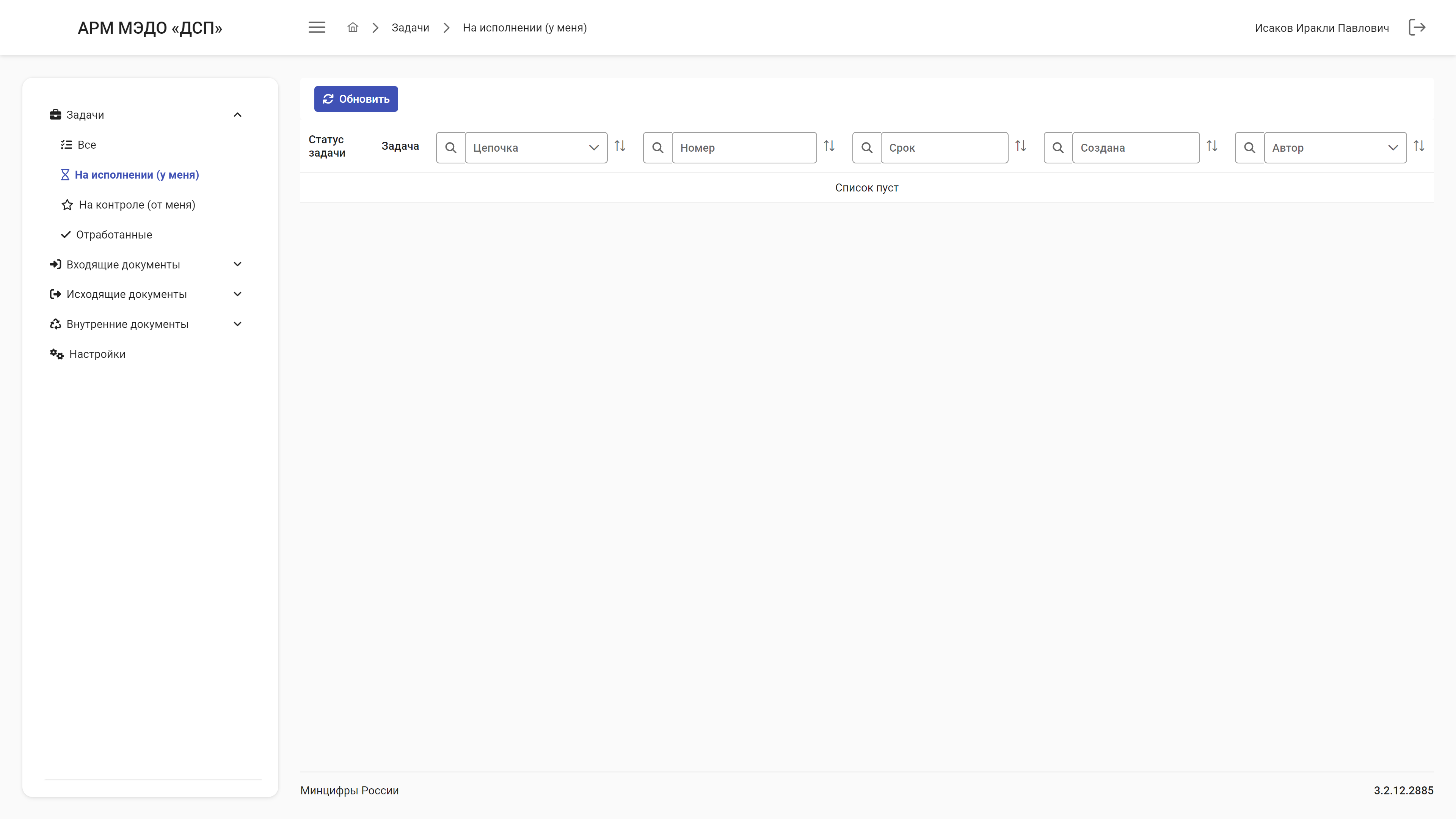Click Минцифры России footer text
Screen dimensions: 1456x819
click(349, 790)
